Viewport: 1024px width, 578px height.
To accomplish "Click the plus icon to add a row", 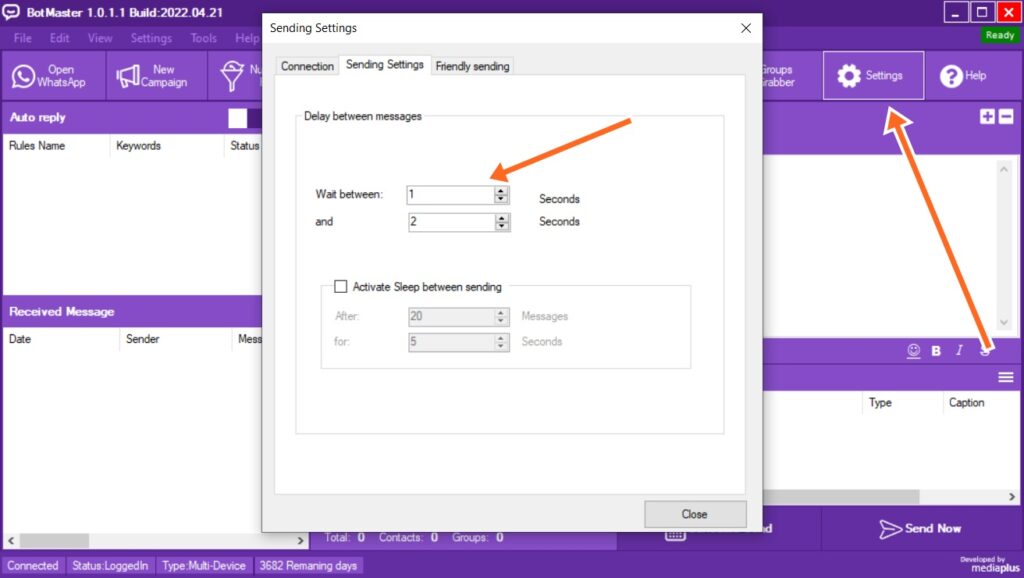I will tap(987, 117).
